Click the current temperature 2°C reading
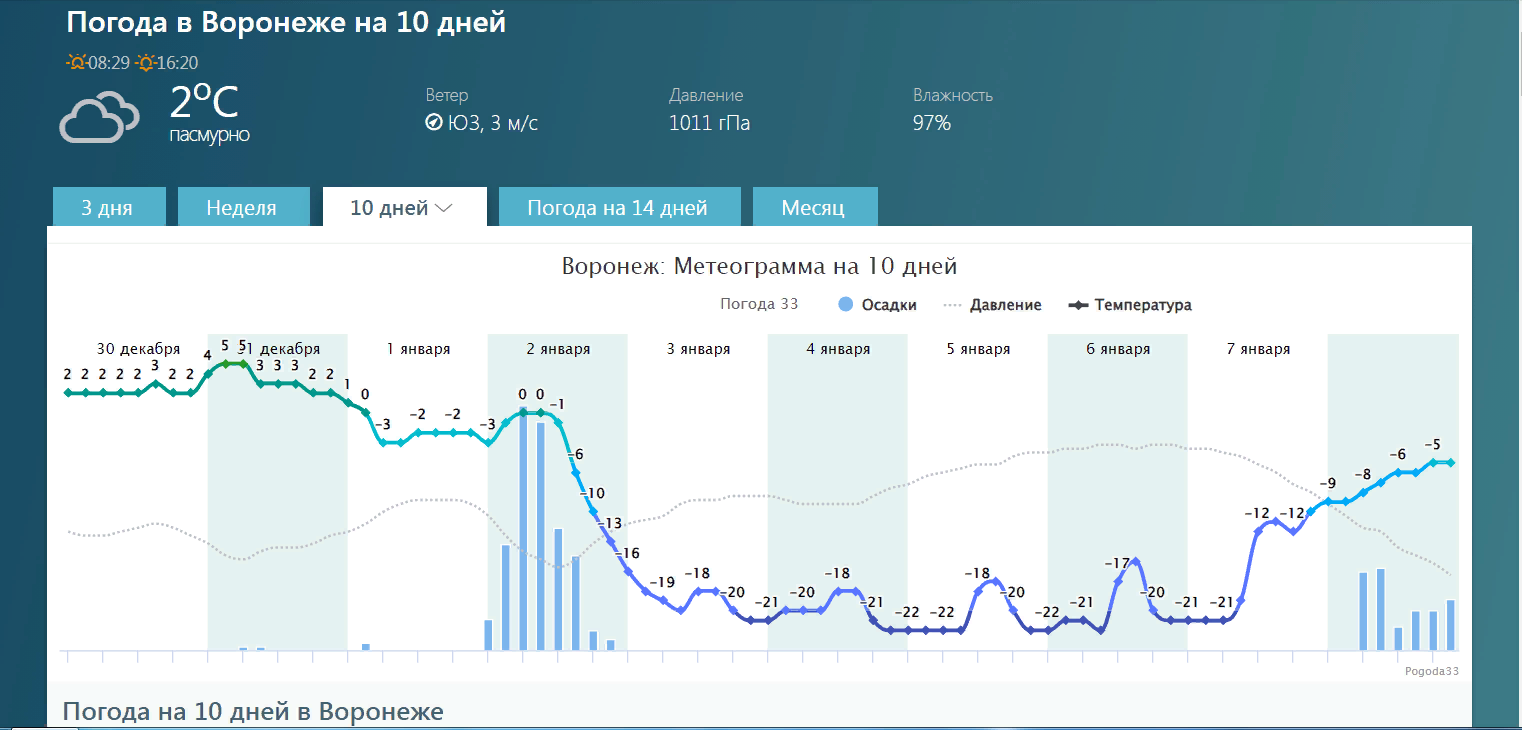 point(204,103)
